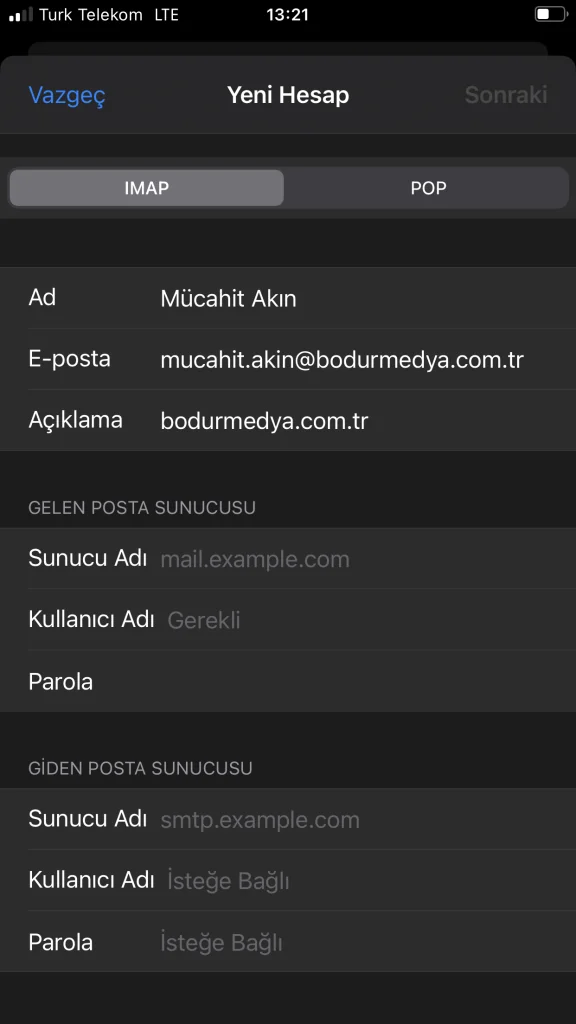Viewport: 576px width, 1024px height.
Task: Focus outgoing Parola İsteğe Bağlı field
Action: pyautogui.click(x=288, y=942)
